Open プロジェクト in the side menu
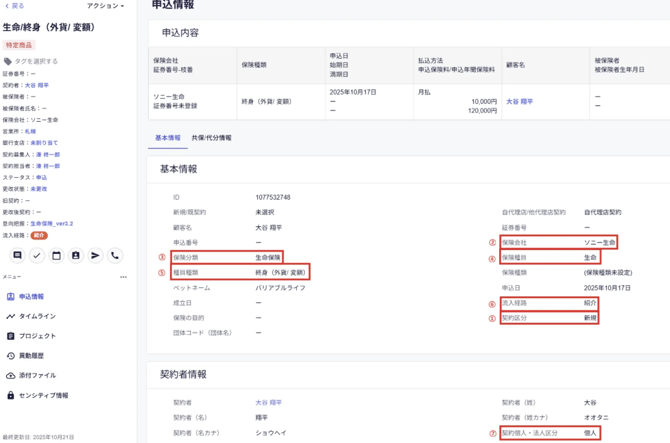 (x=37, y=336)
